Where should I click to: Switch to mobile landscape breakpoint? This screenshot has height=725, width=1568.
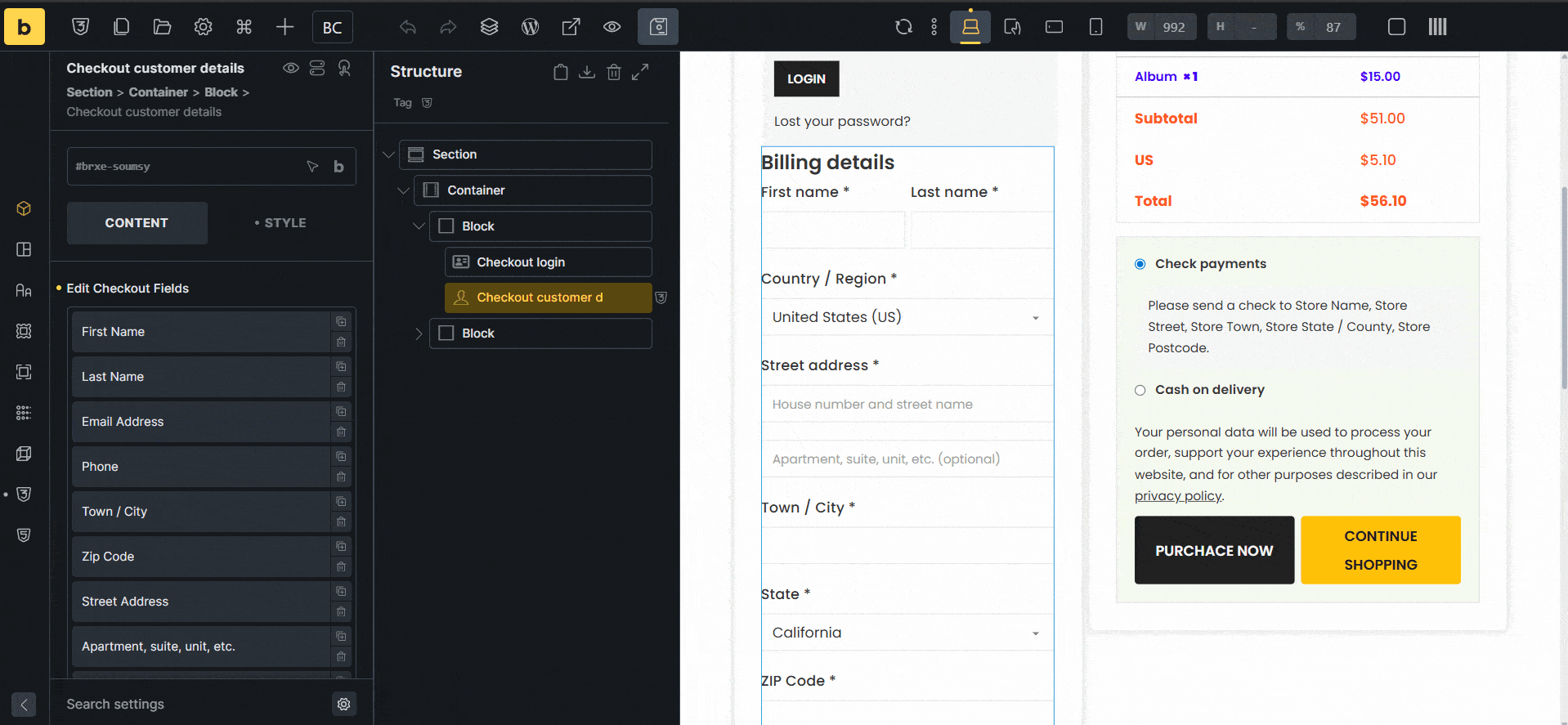point(1054,27)
